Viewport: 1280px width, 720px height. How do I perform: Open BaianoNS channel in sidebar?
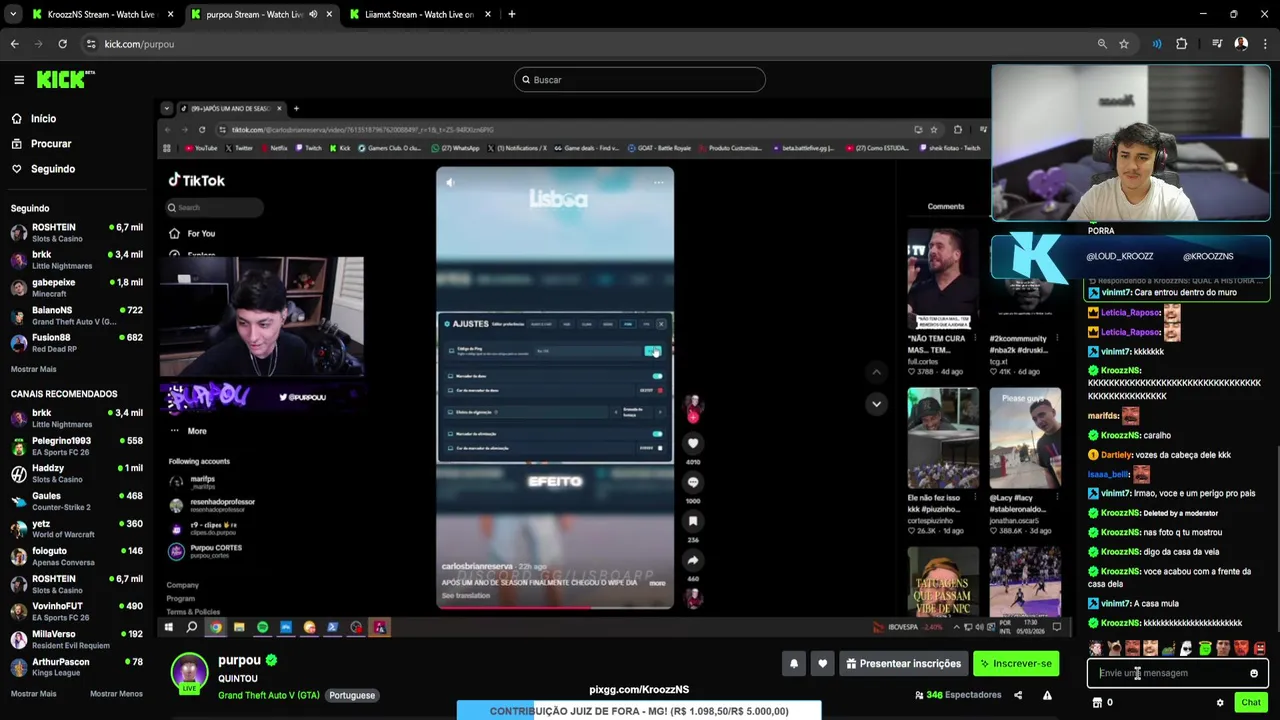tap(76, 316)
